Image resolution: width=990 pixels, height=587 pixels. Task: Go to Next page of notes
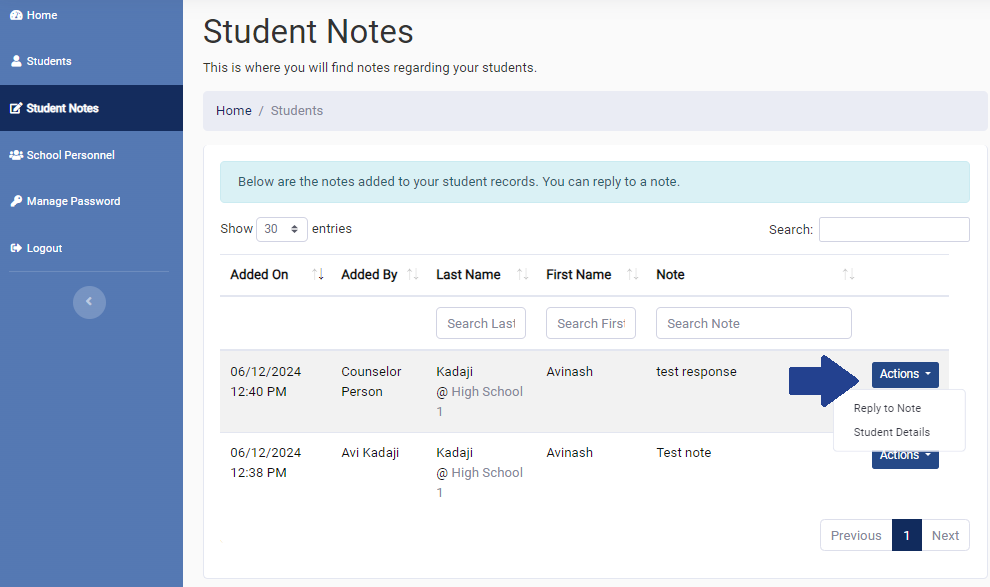point(945,535)
